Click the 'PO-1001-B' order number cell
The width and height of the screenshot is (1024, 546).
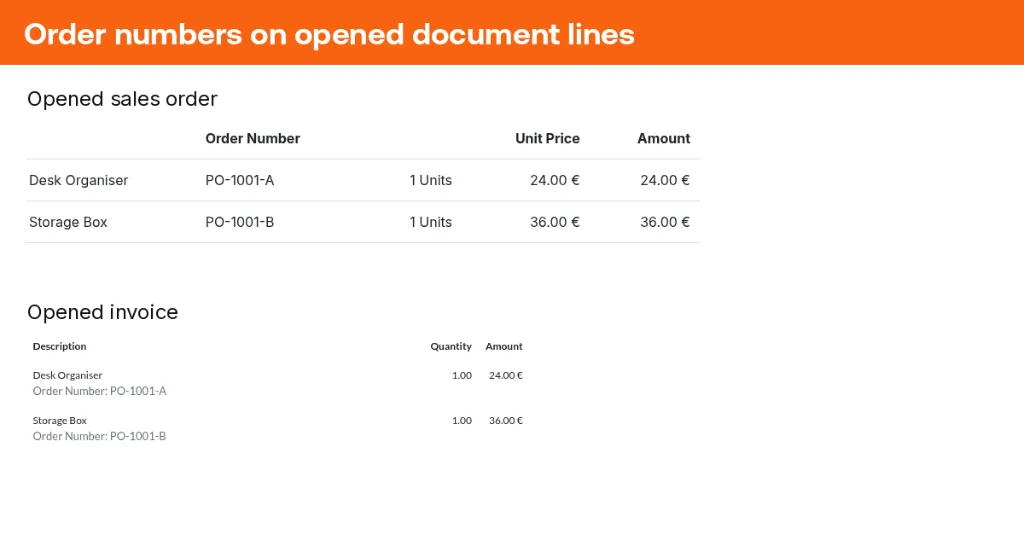pos(240,222)
